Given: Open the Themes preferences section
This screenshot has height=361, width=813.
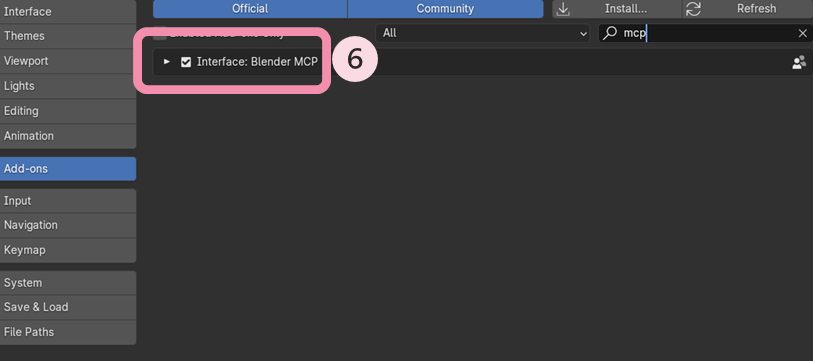Looking at the screenshot, I should pos(68,36).
